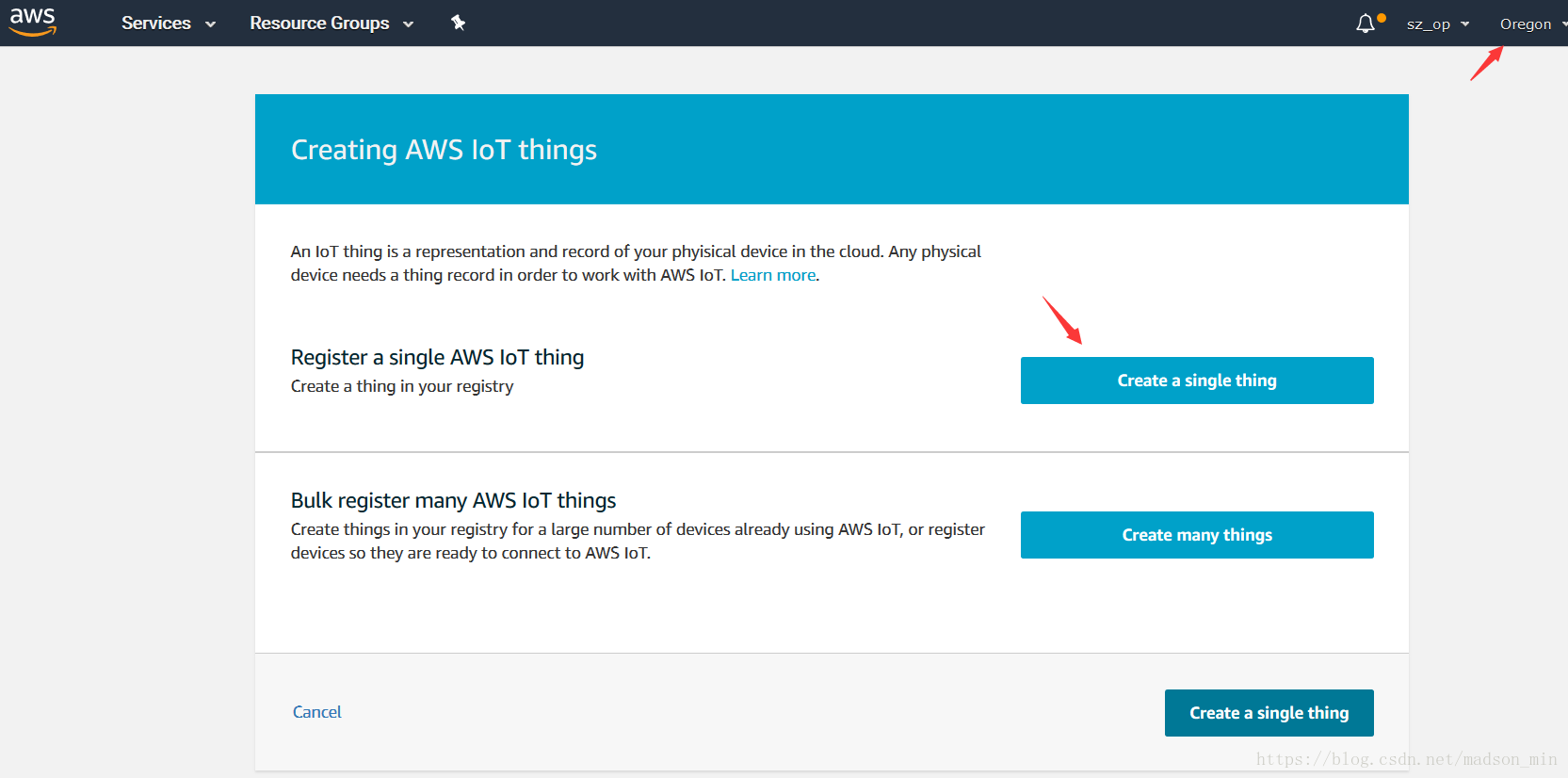The image size is (1568, 778).
Task: Open the Oregon region selector
Action: click(1532, 24)
